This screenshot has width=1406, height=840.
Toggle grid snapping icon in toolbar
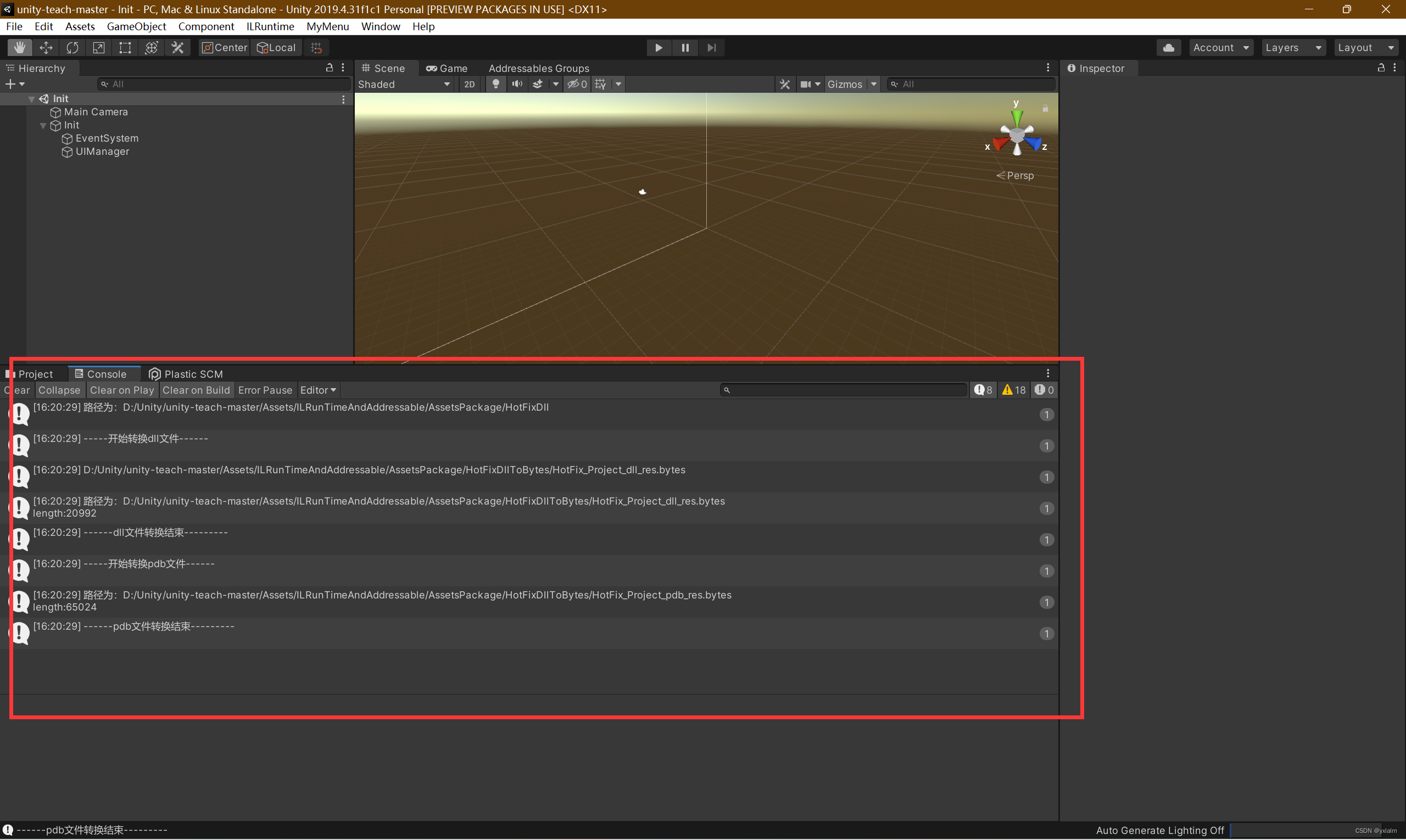tap(316, 48)
